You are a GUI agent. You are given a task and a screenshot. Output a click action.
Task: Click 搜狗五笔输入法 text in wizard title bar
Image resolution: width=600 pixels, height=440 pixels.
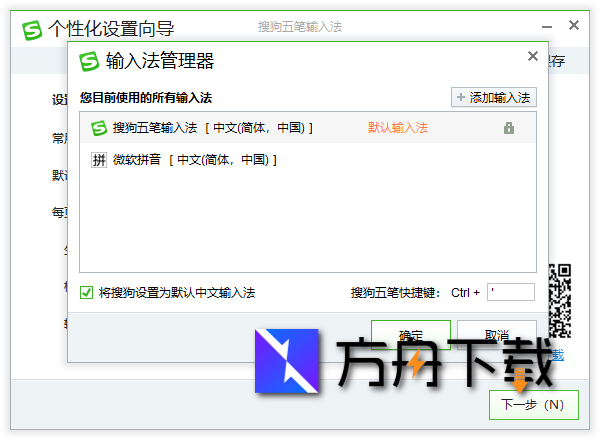(300, 27)
